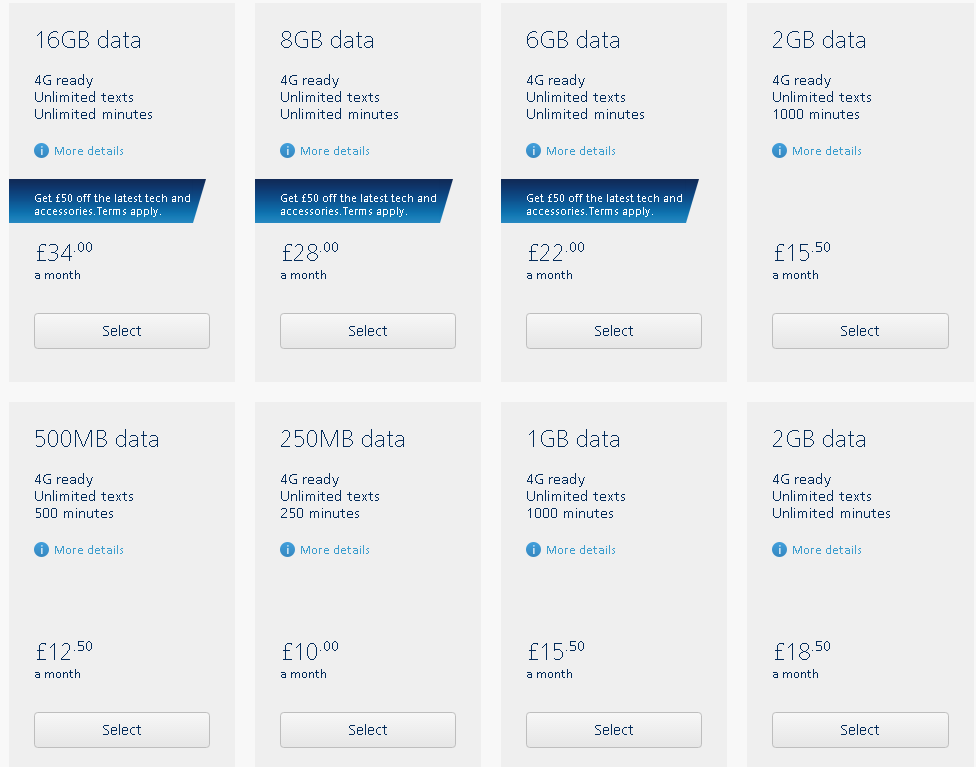Screen dimensions: 976x767
Task: Click the info icon on the 16GB plan
Action: 41,151
